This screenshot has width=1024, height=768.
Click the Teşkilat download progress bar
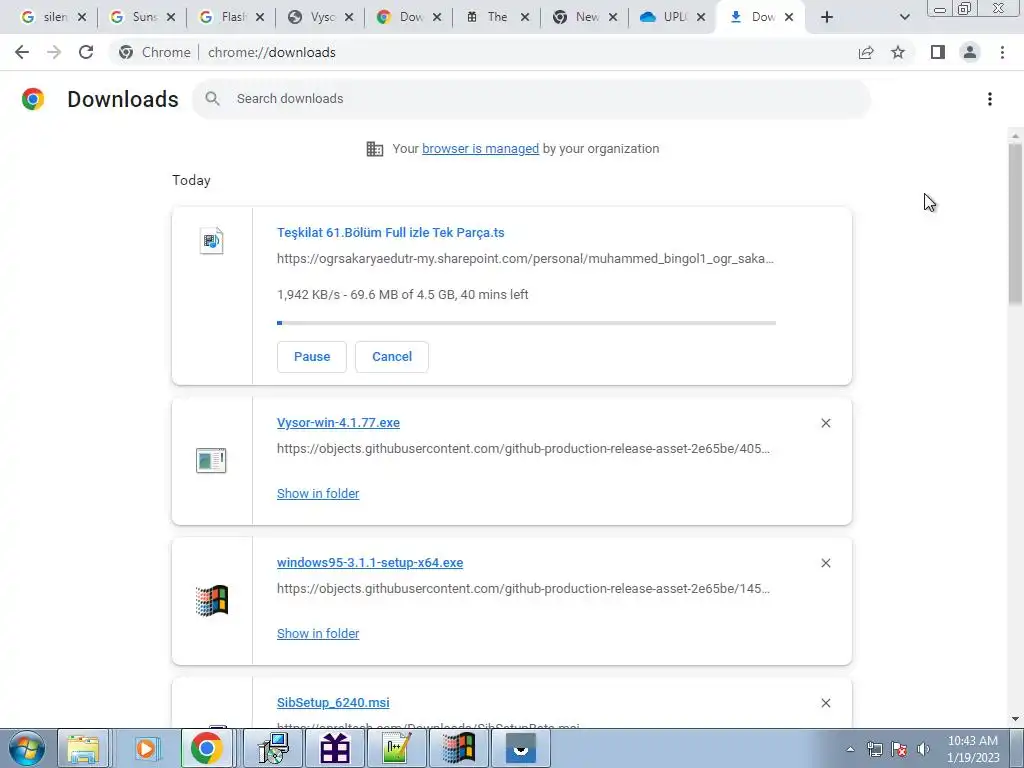click(x=526, y=323)
